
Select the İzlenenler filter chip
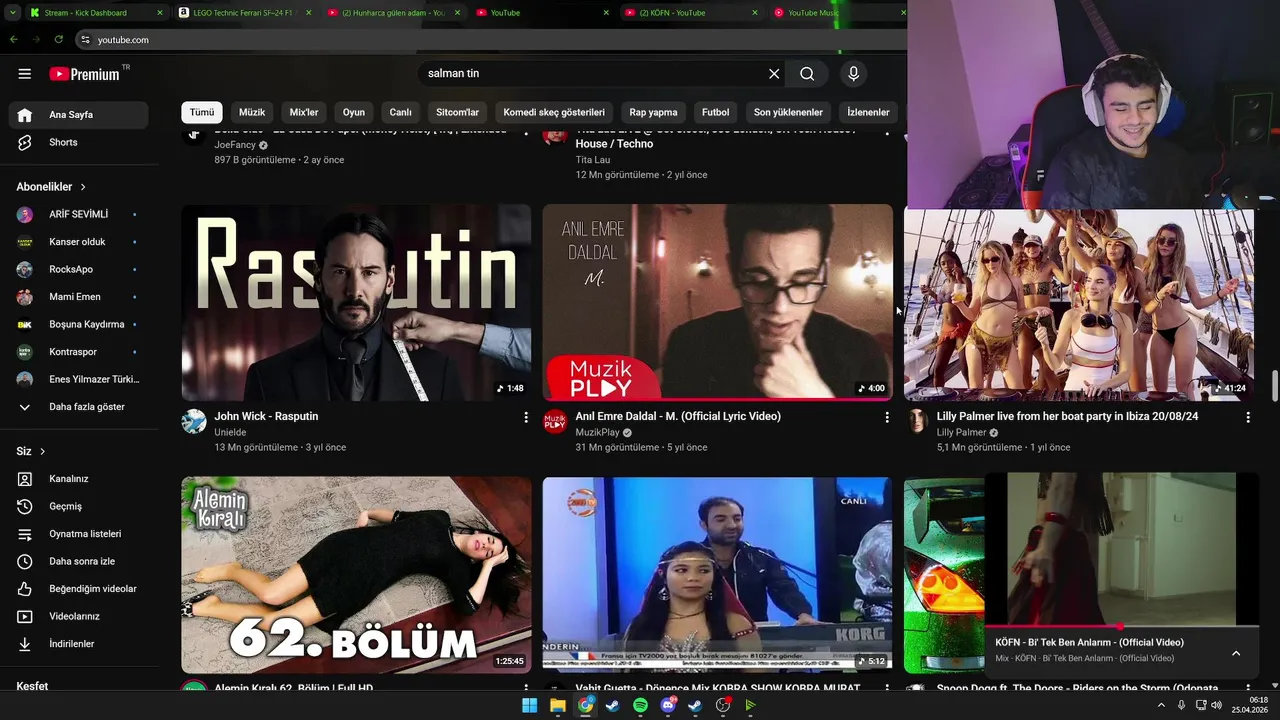tap(868, 112)
